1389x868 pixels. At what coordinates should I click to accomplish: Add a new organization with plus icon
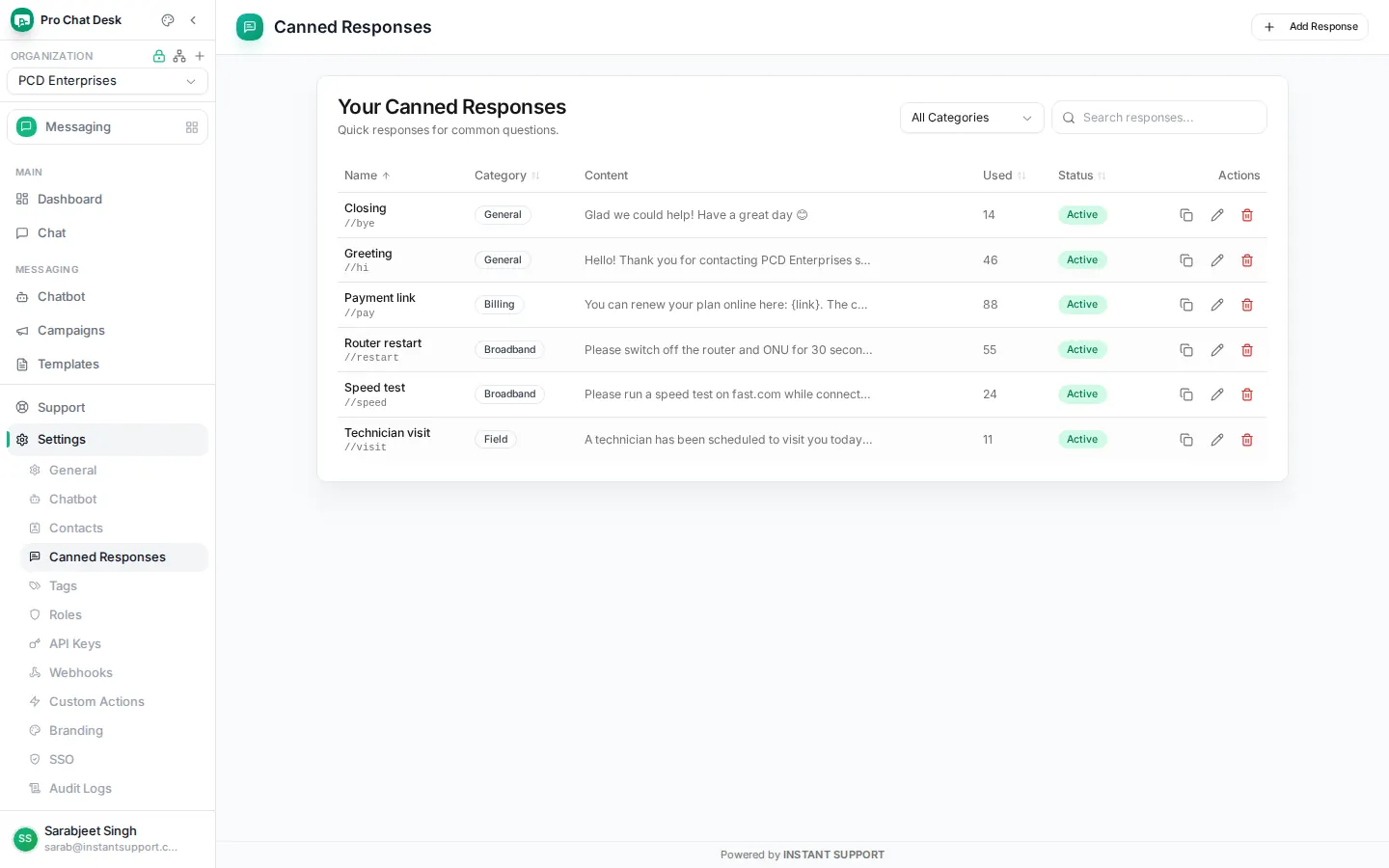pos(200,56)
